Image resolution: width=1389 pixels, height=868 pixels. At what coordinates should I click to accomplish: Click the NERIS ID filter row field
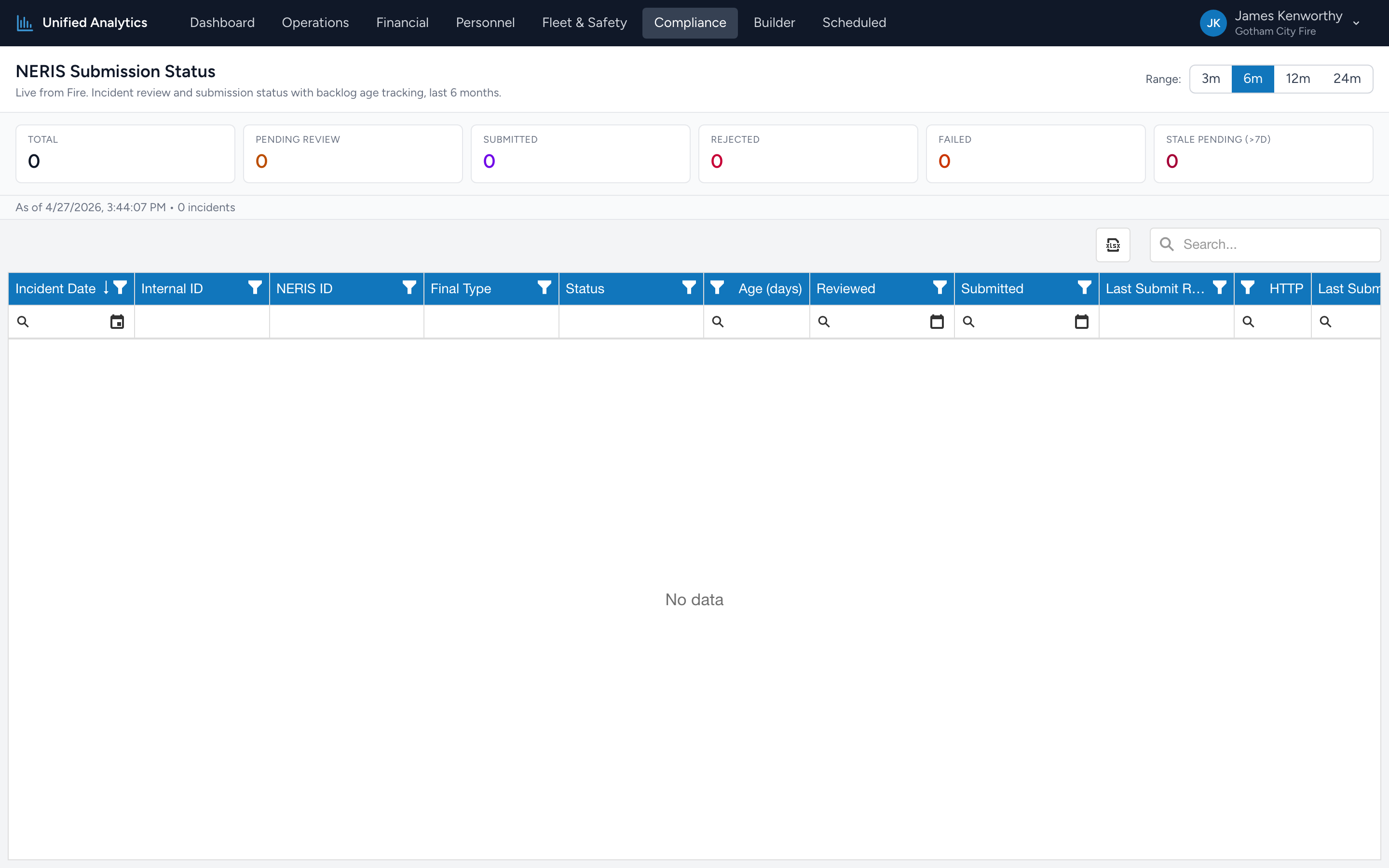point(347,322)
